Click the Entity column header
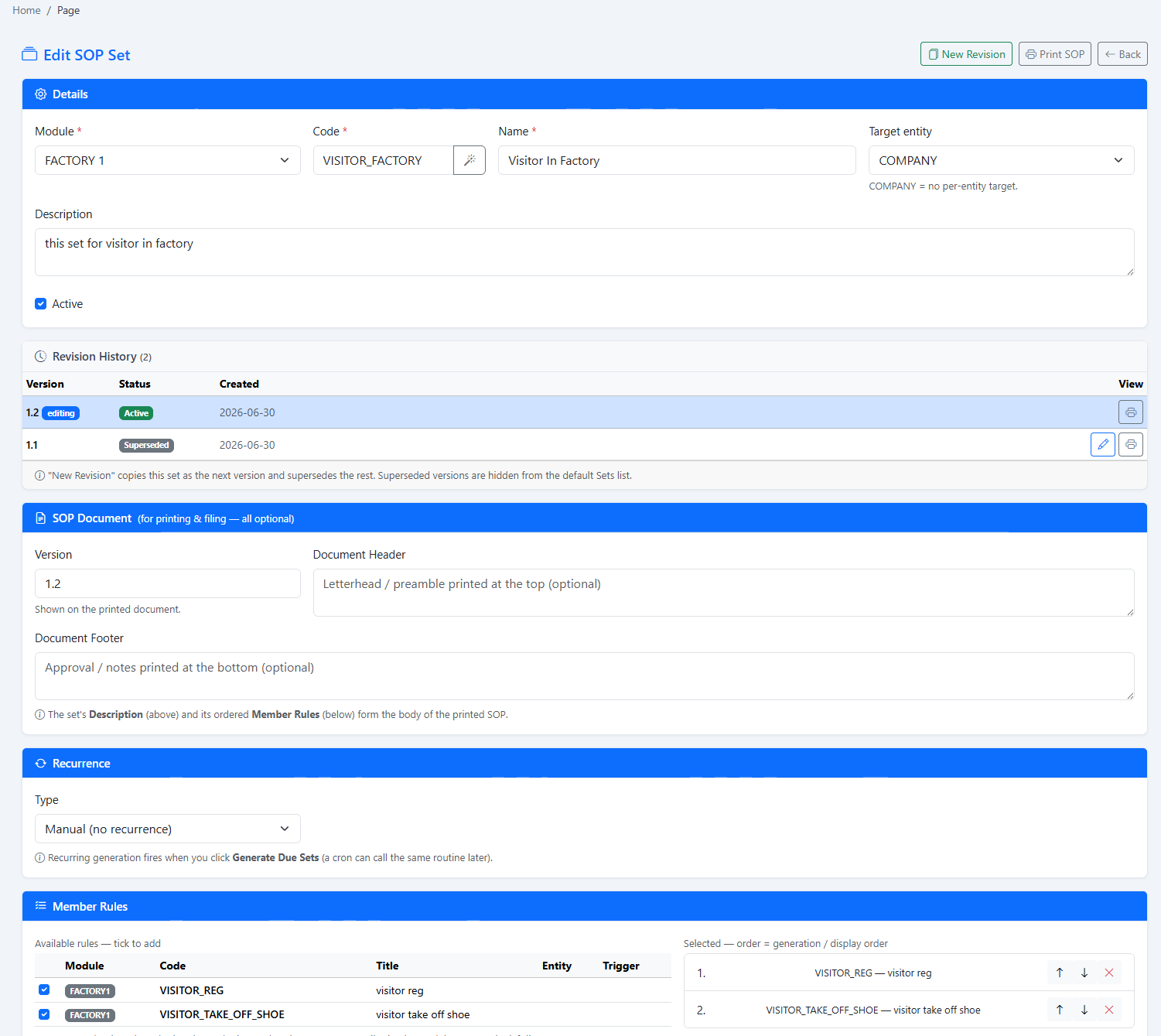The width and height of the screenshot is (1161, 1036). point(557,966)
